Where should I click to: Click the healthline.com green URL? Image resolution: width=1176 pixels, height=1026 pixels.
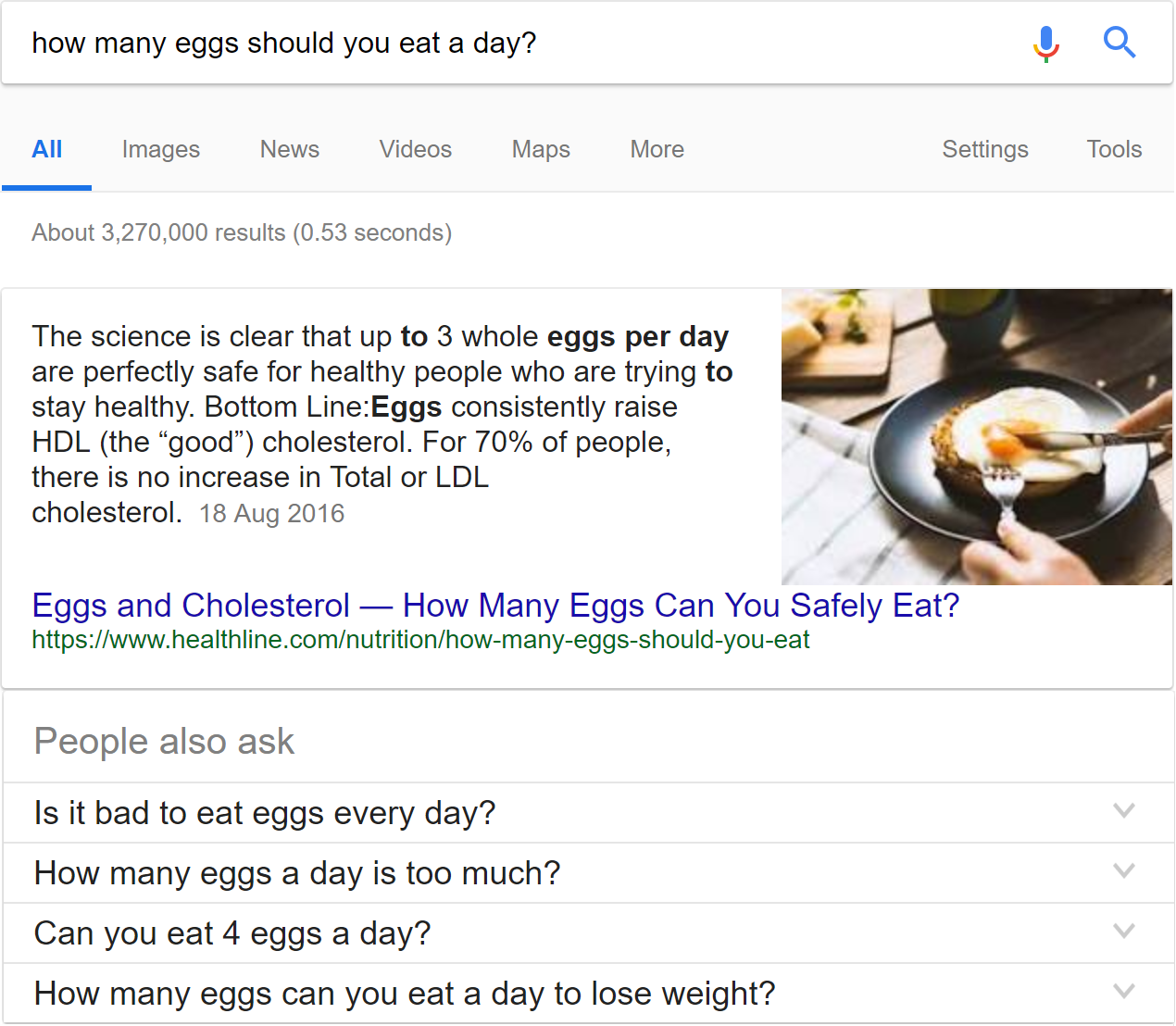(x=420, y=640)
